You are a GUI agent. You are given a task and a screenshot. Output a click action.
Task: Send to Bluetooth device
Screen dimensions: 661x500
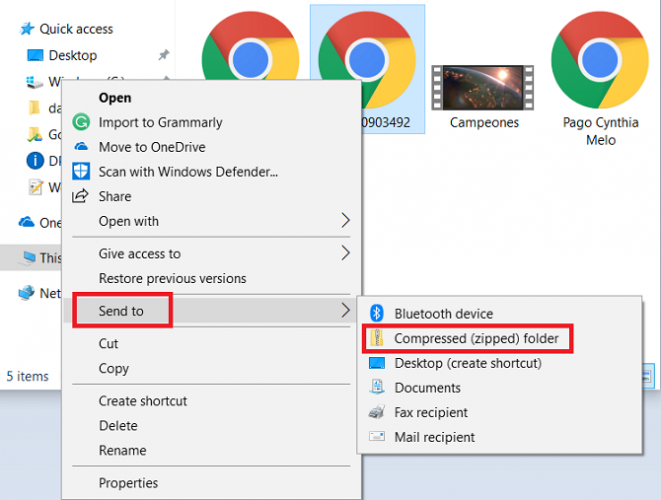click(500, 313)
